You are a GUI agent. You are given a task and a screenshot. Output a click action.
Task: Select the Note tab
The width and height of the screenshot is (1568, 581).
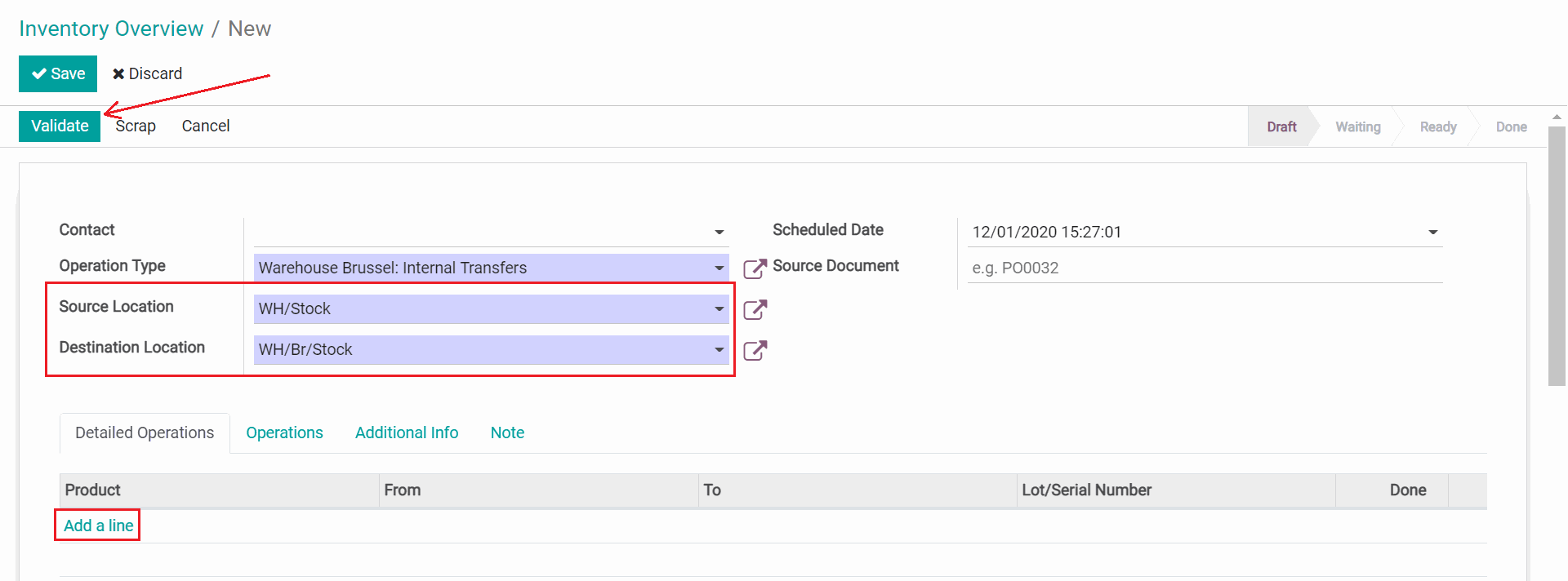tap(507, 433)
